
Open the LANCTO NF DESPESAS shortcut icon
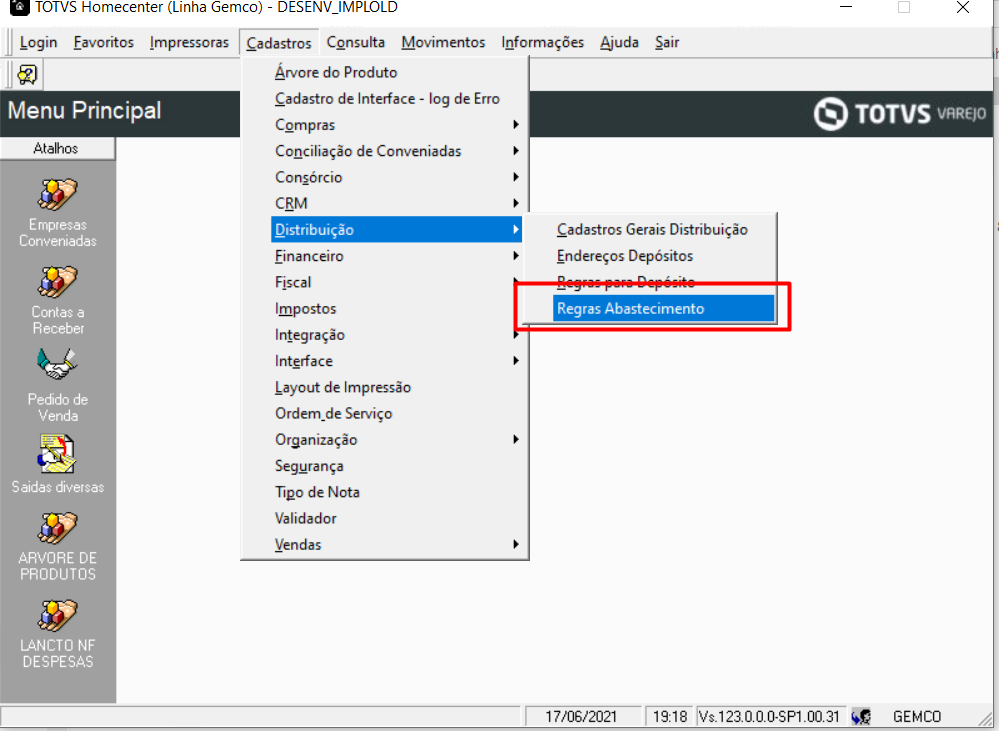coord(57,615)
